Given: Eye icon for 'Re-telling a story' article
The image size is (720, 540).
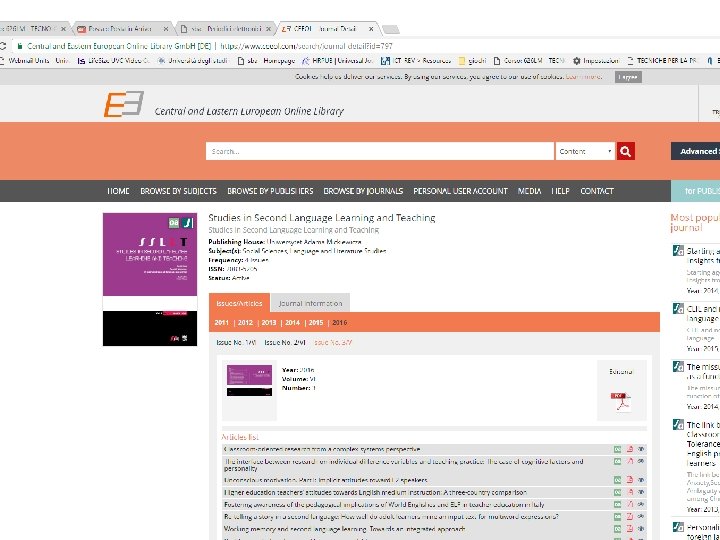Looking at the screenshot, I should click(x=641, y=517).
